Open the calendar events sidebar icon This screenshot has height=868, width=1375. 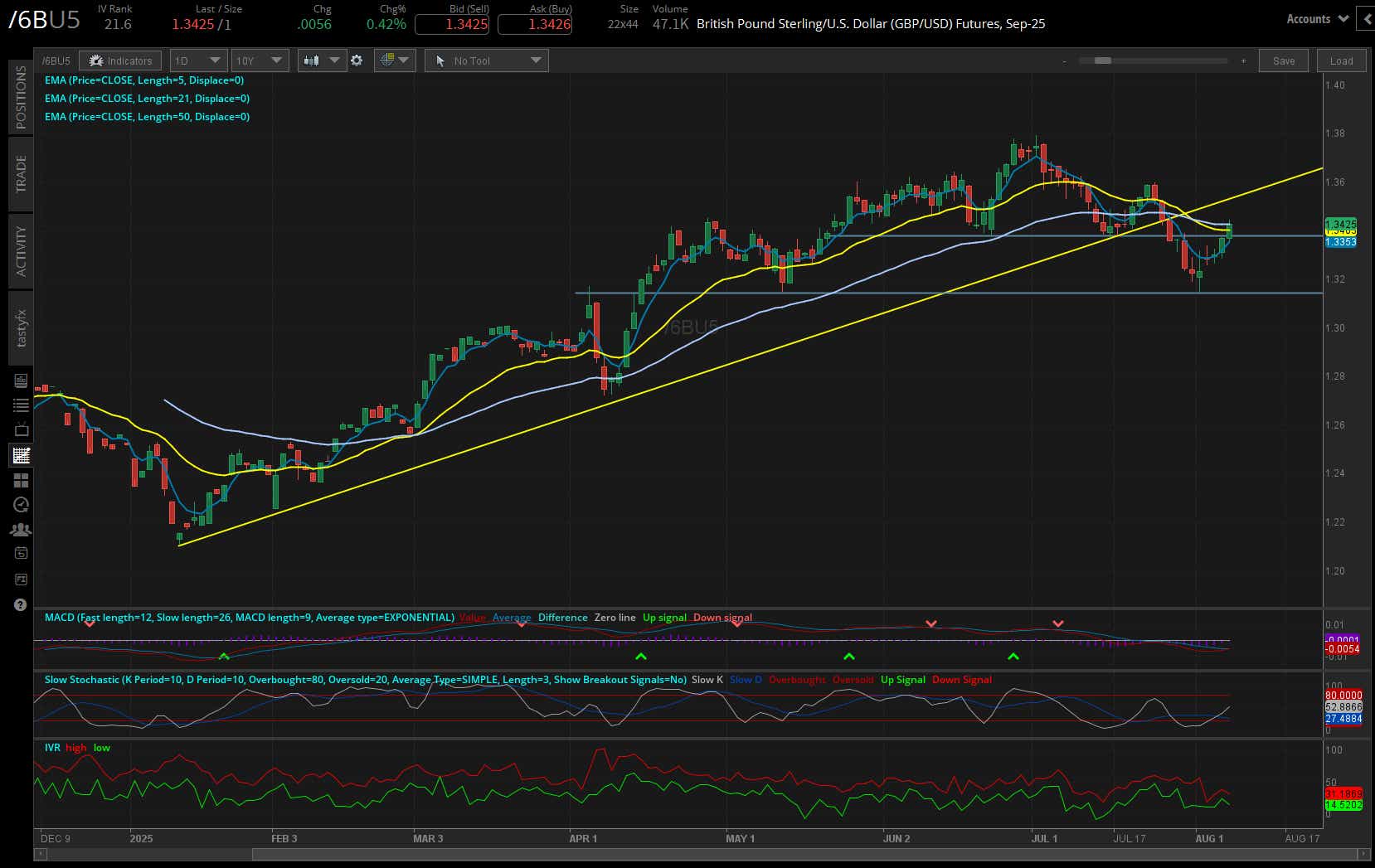(21, 553)
